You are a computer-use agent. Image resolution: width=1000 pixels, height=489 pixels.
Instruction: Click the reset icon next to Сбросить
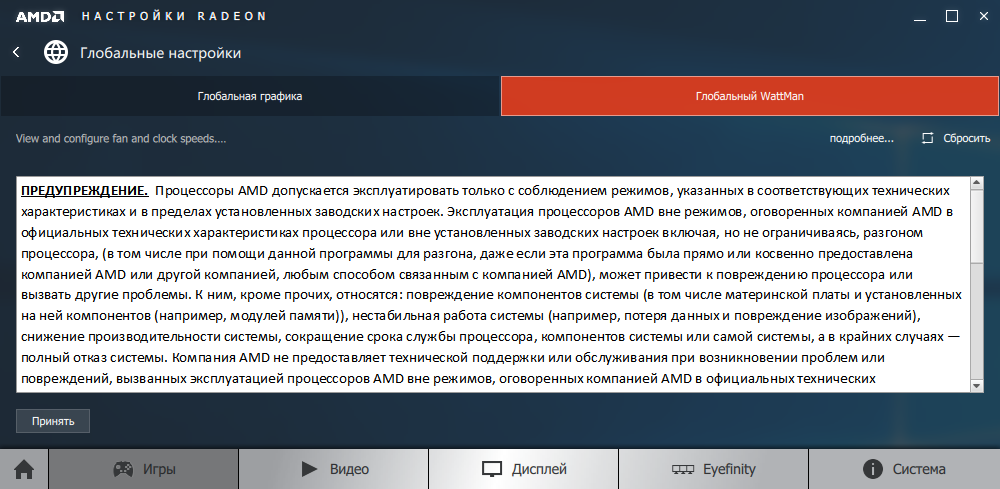928,138
